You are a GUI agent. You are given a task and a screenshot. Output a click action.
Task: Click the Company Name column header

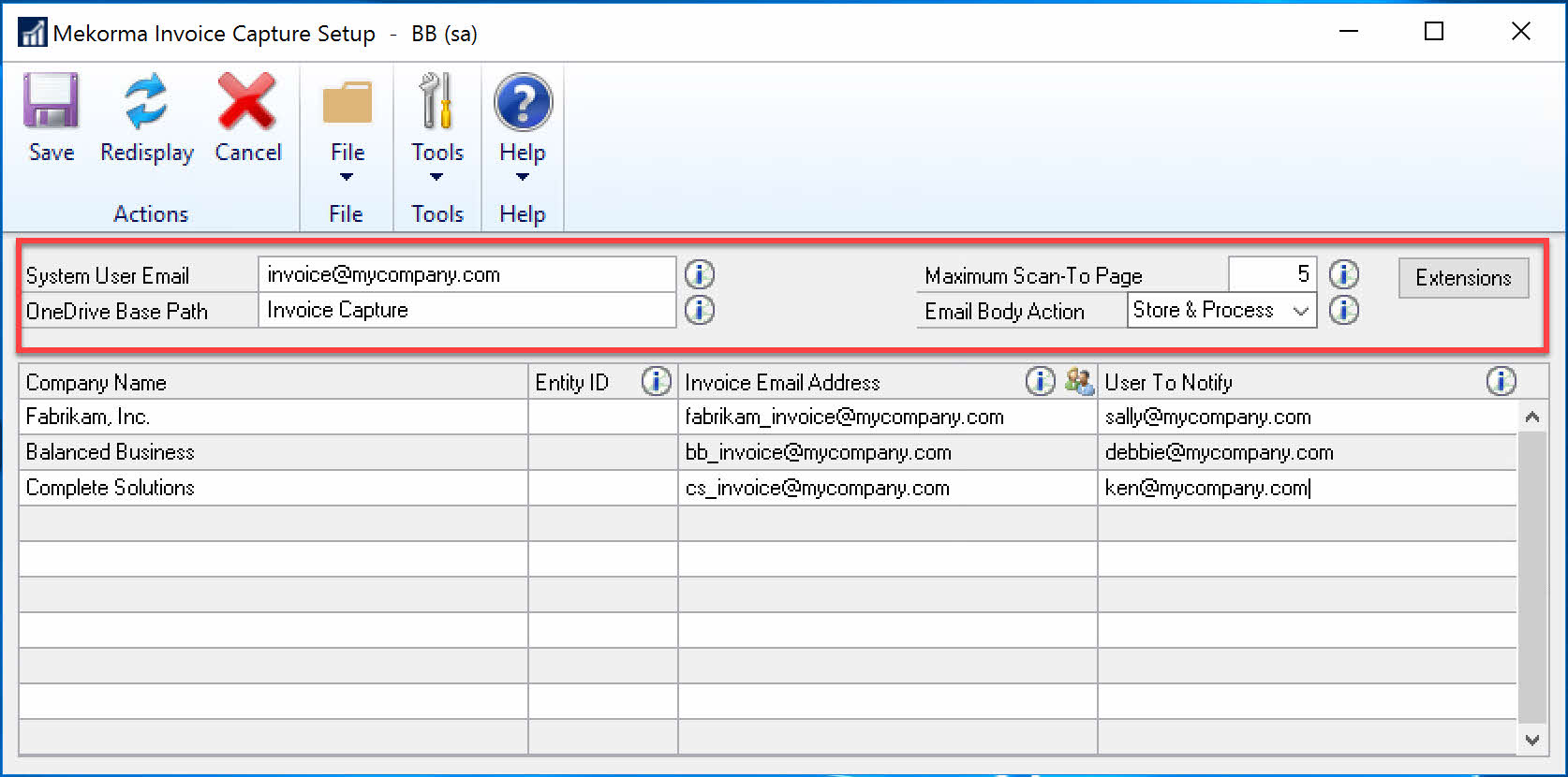click(x=273, y=382)
